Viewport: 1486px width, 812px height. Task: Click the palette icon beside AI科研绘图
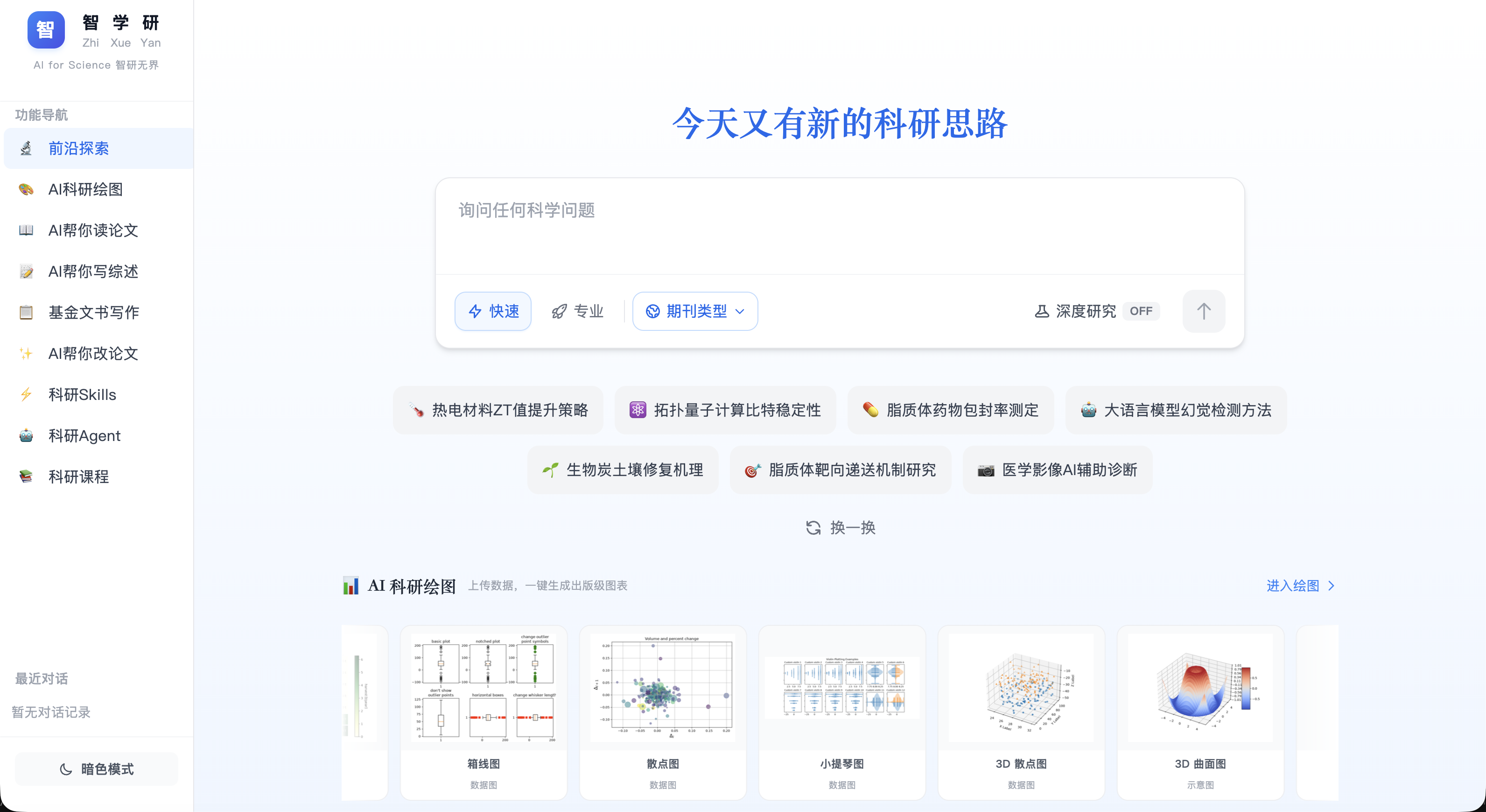26,190
